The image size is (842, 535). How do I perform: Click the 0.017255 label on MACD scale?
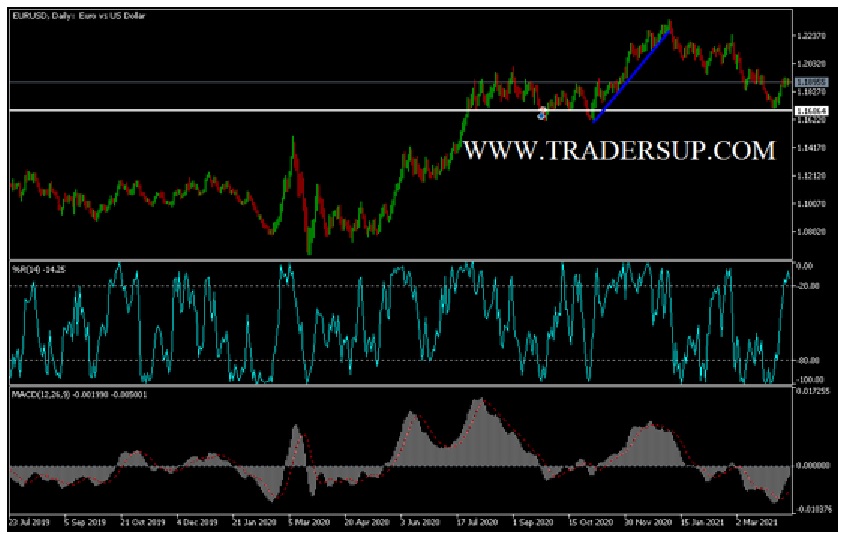(812, 391)
